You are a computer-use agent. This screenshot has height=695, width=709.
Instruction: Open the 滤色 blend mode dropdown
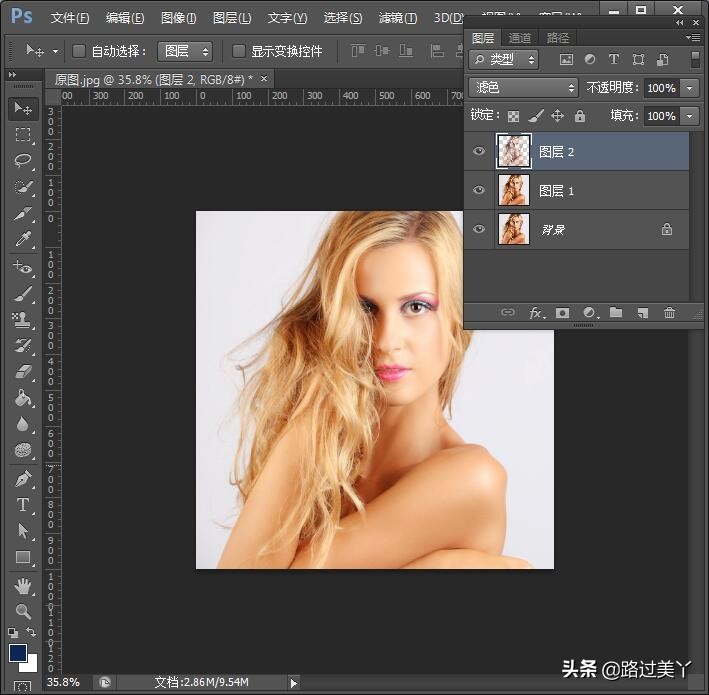523,88
